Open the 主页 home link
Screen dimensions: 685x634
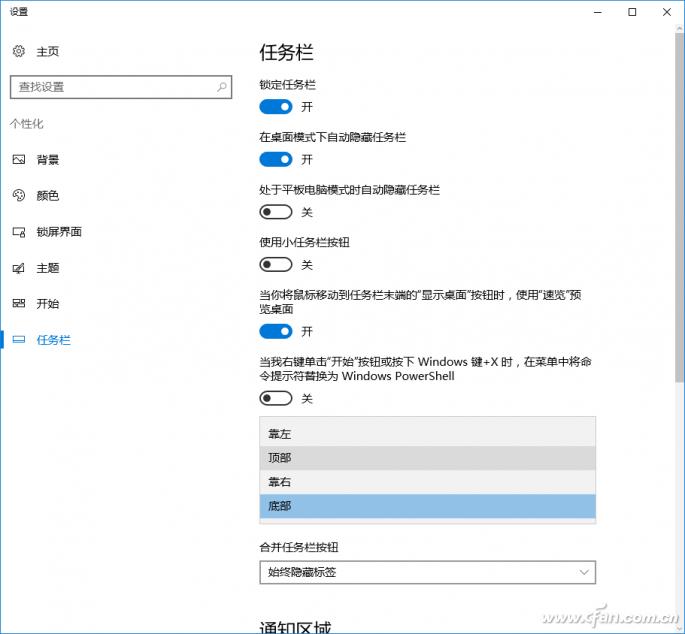pos(48,52)
